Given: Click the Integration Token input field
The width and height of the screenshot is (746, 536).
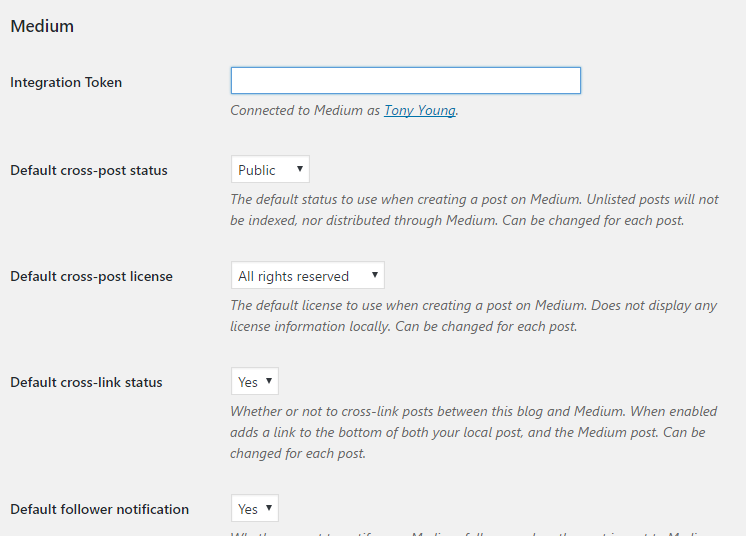Looking at the screenshot, I should 405,81.
